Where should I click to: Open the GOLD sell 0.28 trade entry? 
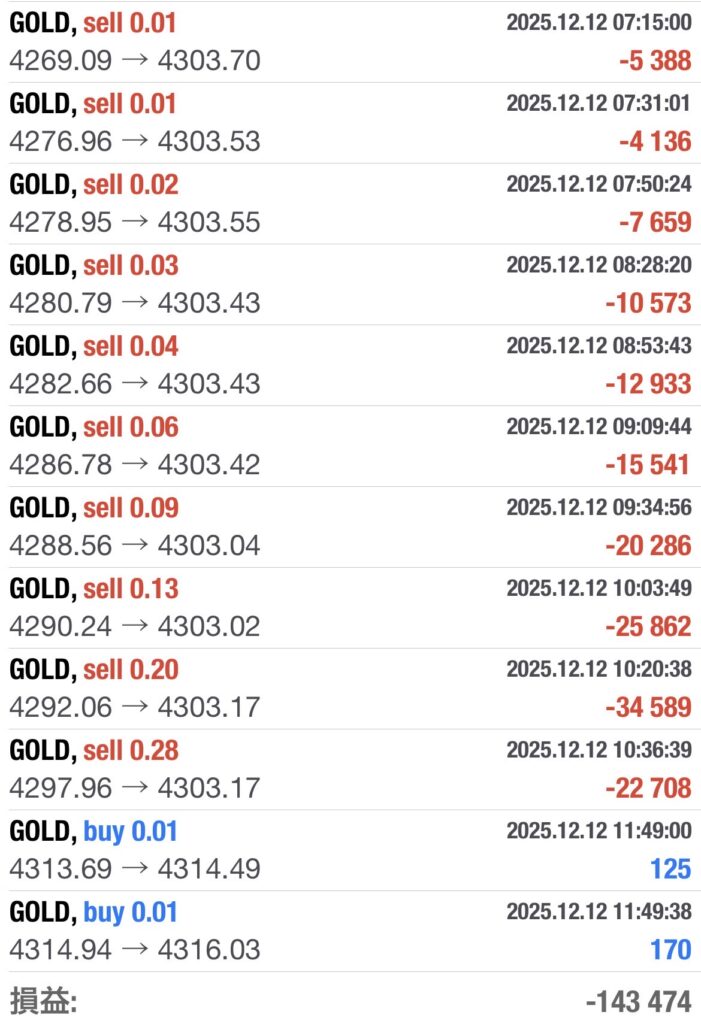pos(350,770)
